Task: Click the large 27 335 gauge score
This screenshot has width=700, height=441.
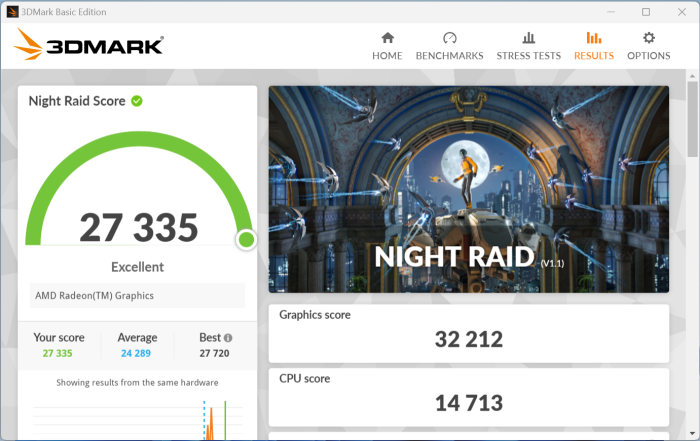Action: point(139,228)
